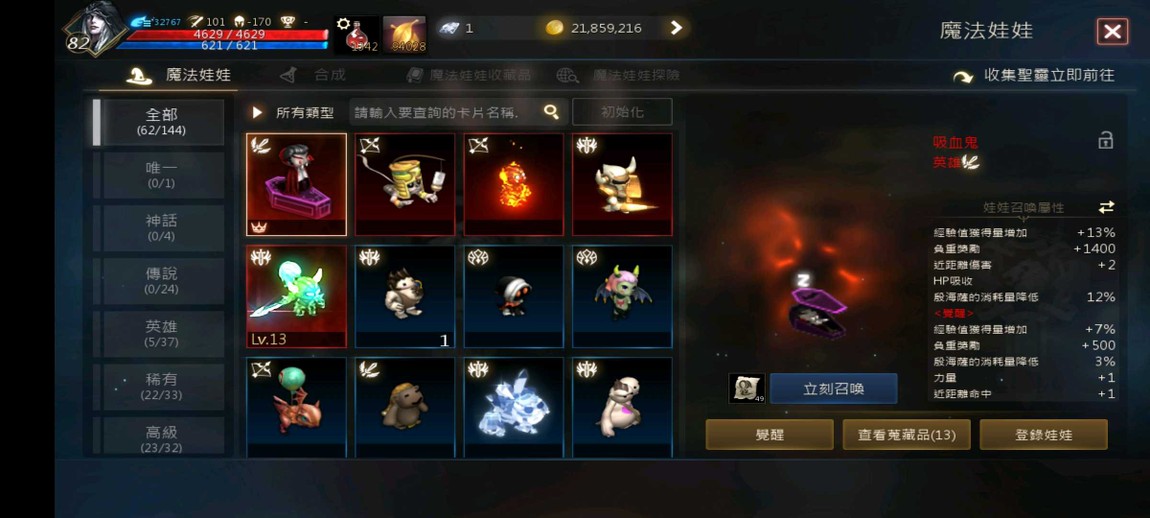Viewport: 1150px width, 518px height.
Task: Open 收集聖靈立即前往 shortcut arrow
Action: pyautogui.click(x=962, y=76)
